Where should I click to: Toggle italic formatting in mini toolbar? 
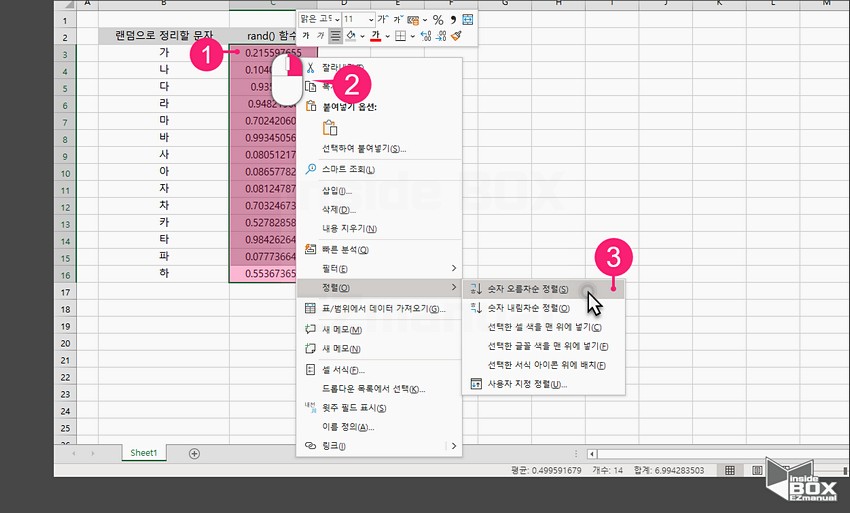coord(320,36)
